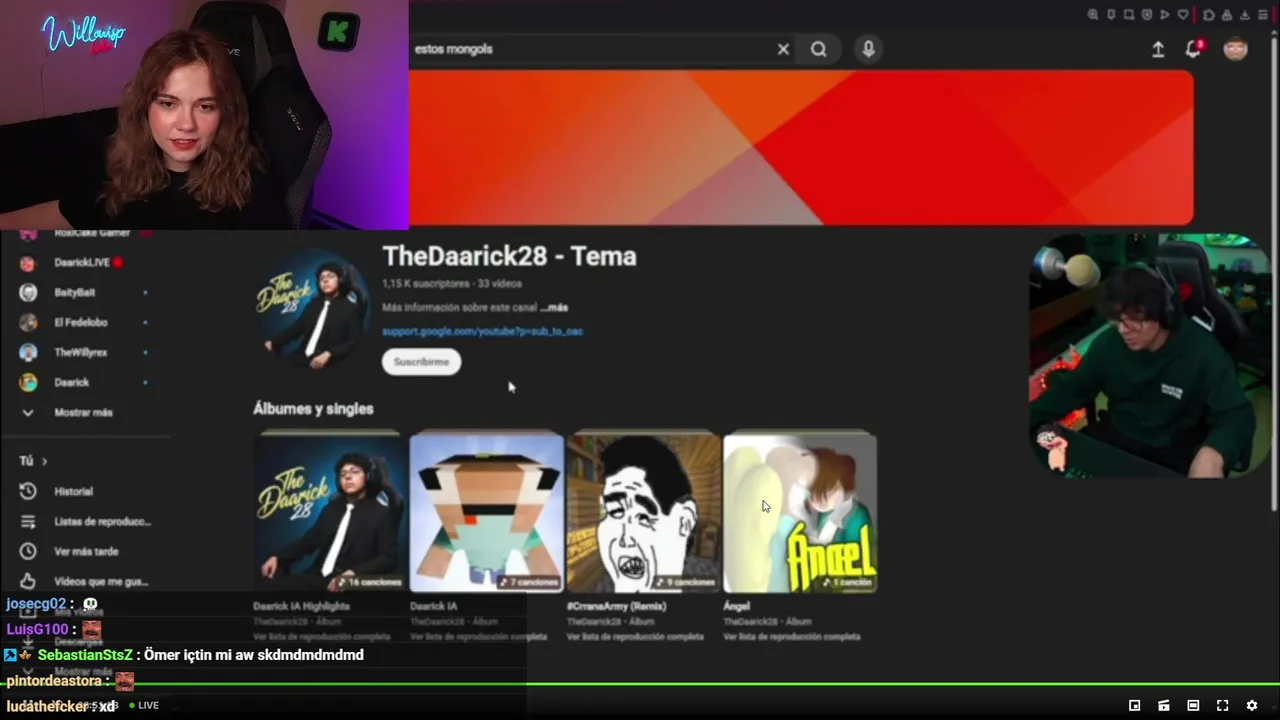Screen dimensions: 1280x720
Task: Click chat user LuisG100 name
Action: coord(37,629)
